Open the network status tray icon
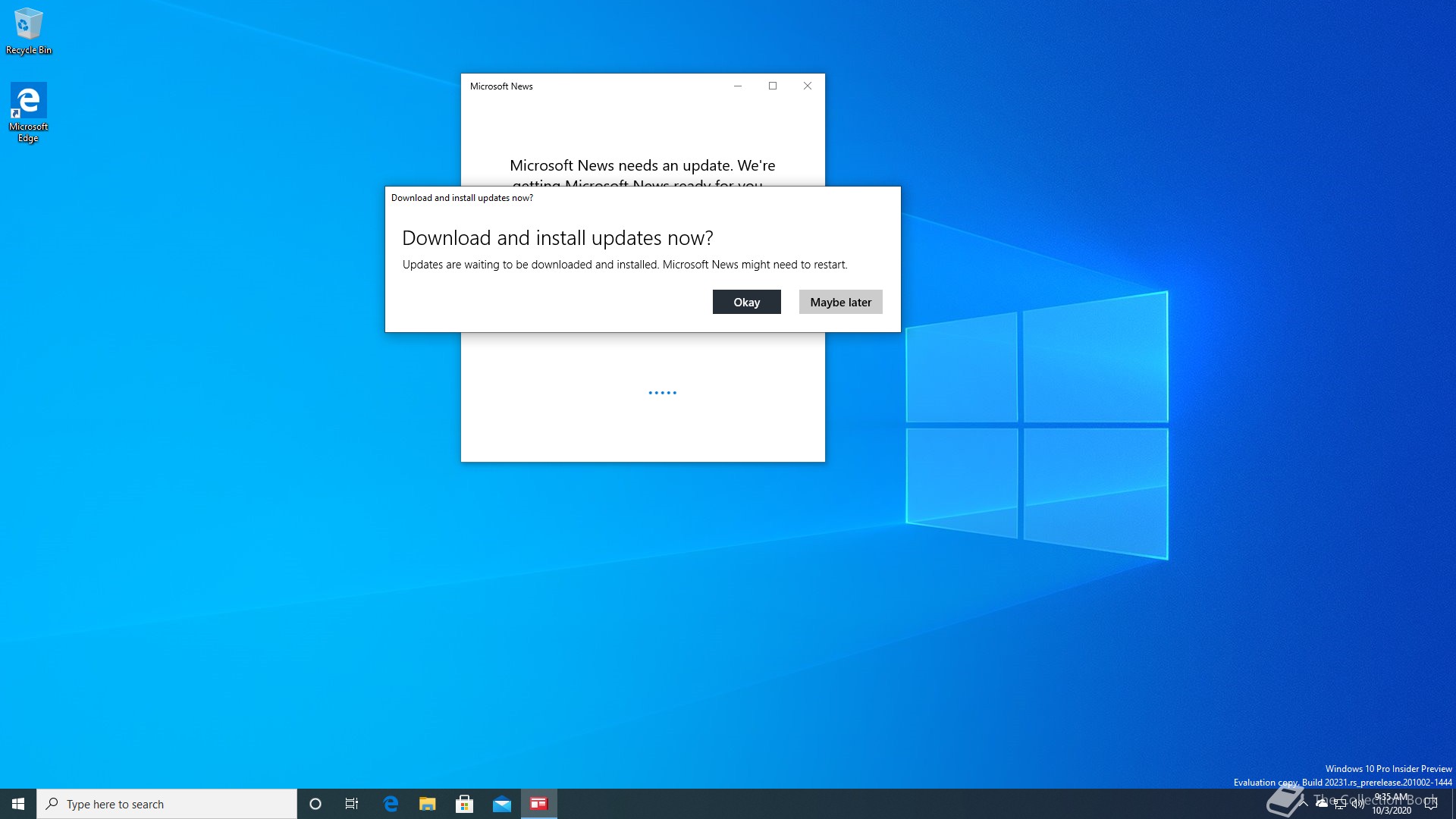The width and height of the screenshot is (1456, 819). 1340,805
